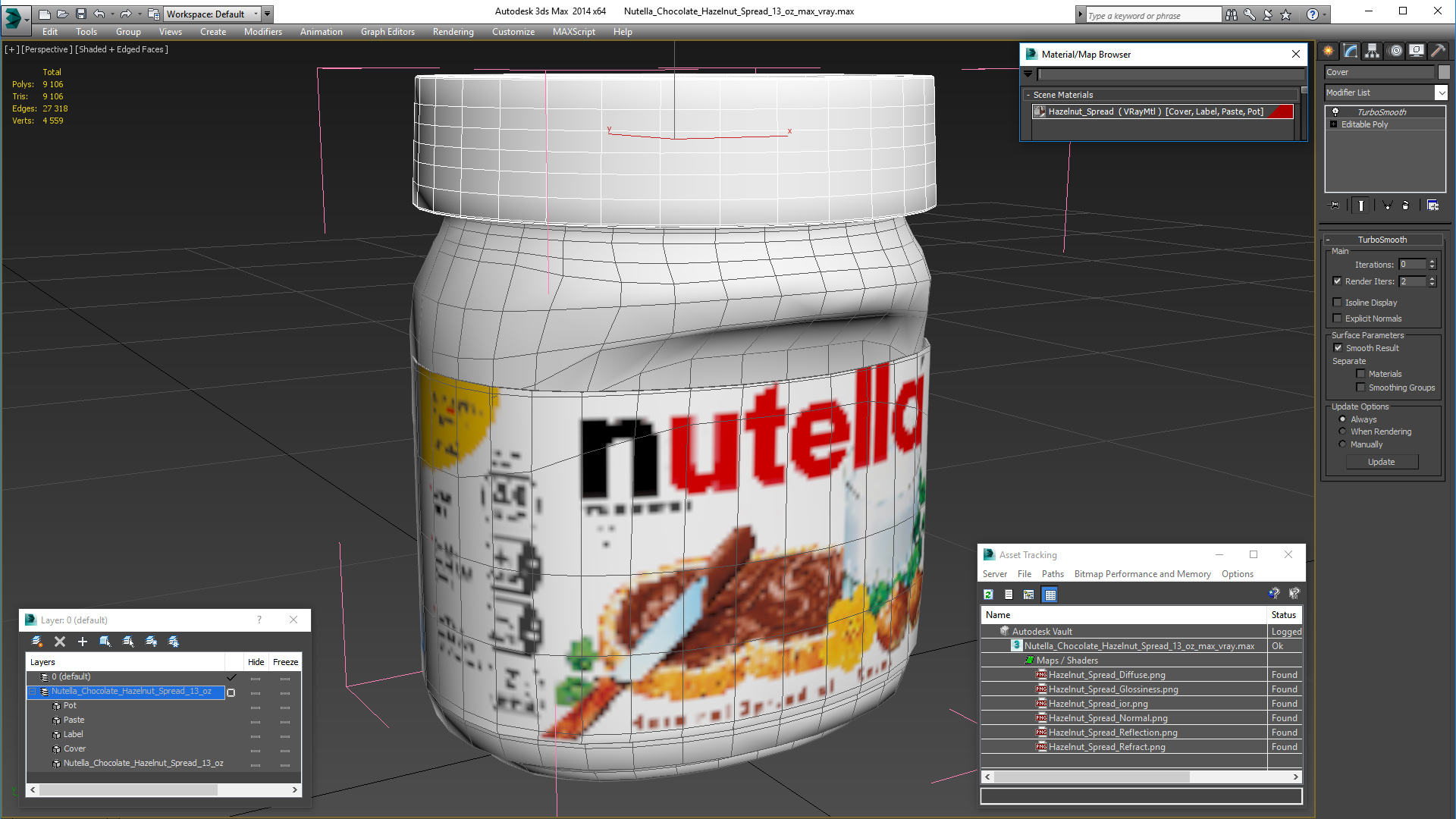Open the help question mark icon
The image size is (1456, 819).
point(1313,14)
